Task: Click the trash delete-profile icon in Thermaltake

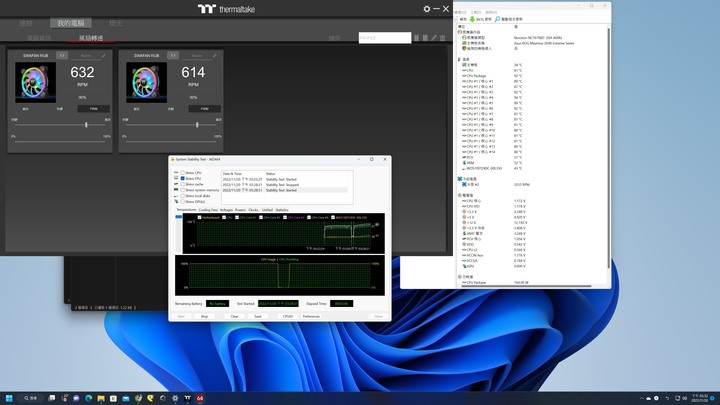Action: (443, 38)
